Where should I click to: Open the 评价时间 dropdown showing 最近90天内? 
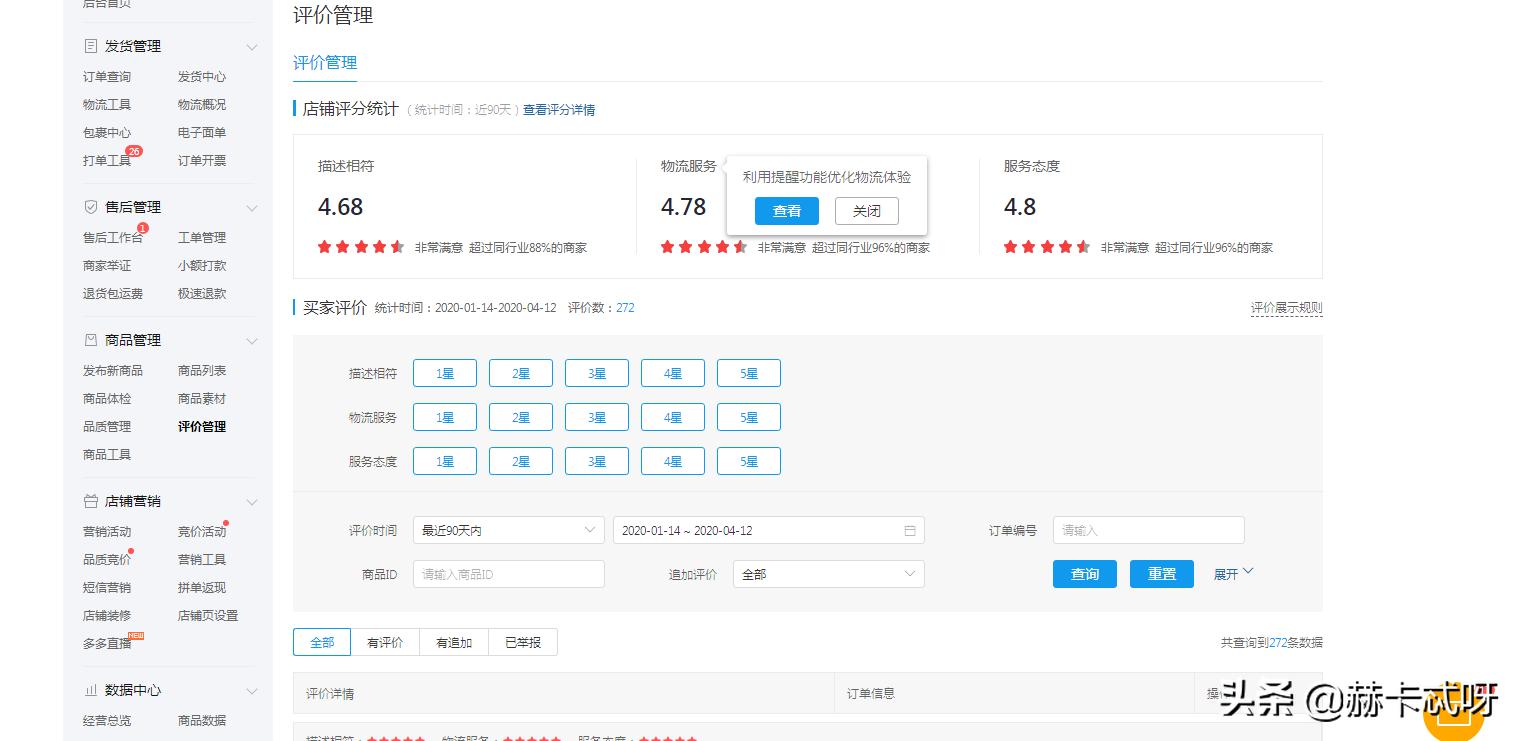pyautogui.click(x=508, y=530)
